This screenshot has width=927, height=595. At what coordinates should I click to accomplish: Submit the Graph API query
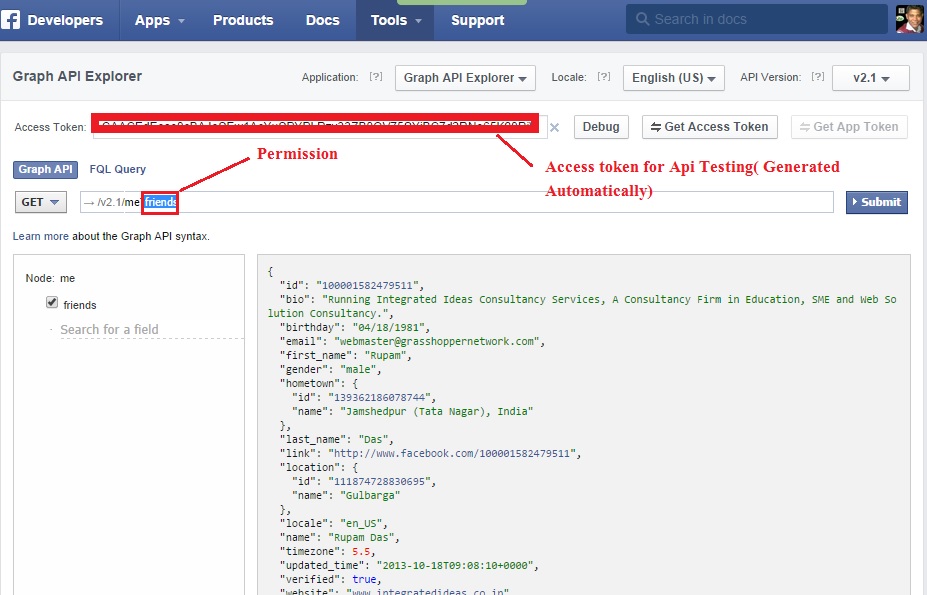[x=877, y=202]
